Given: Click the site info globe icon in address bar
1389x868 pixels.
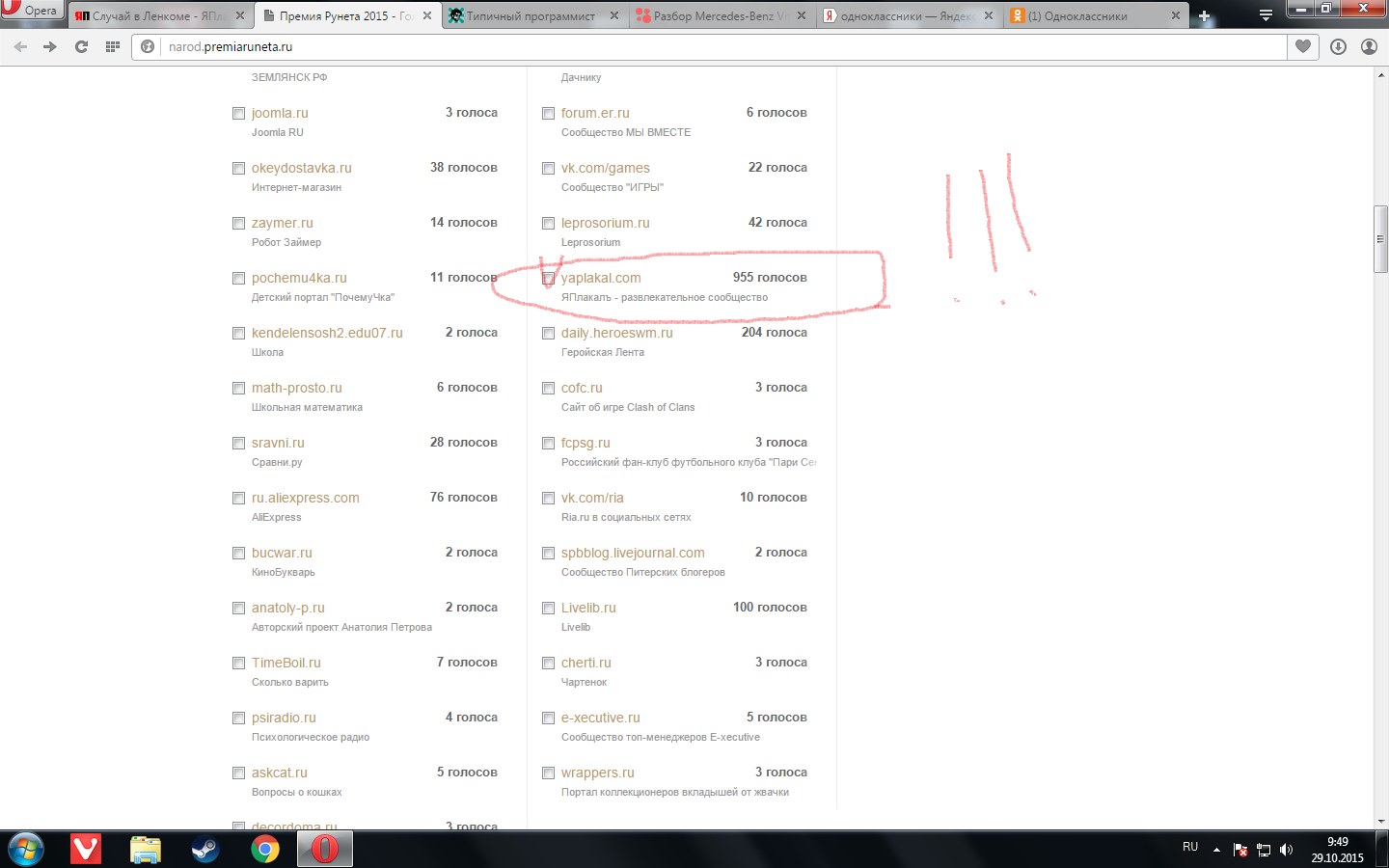Looking at the screenshot, I should [x=148, y=46].
